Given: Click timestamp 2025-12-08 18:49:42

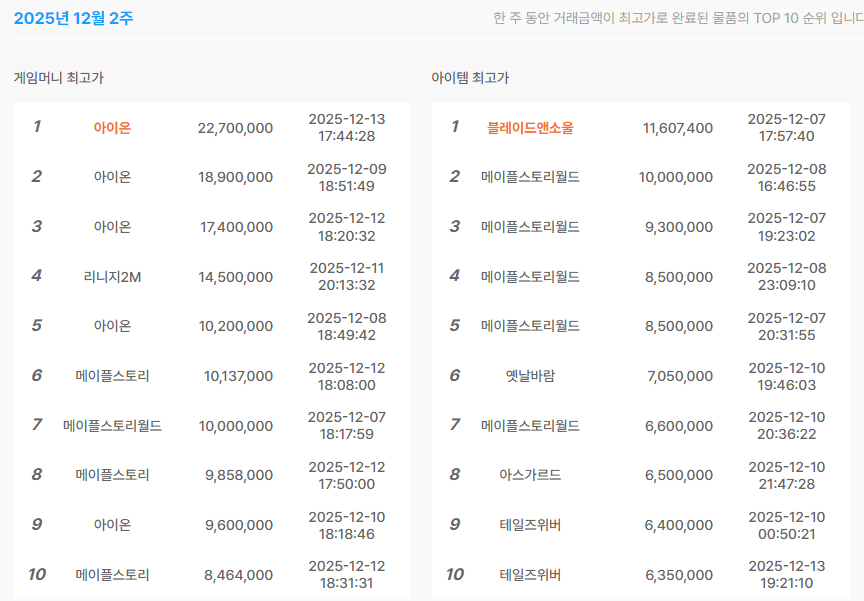Looking at the screenshot, I should coord(347,326).
